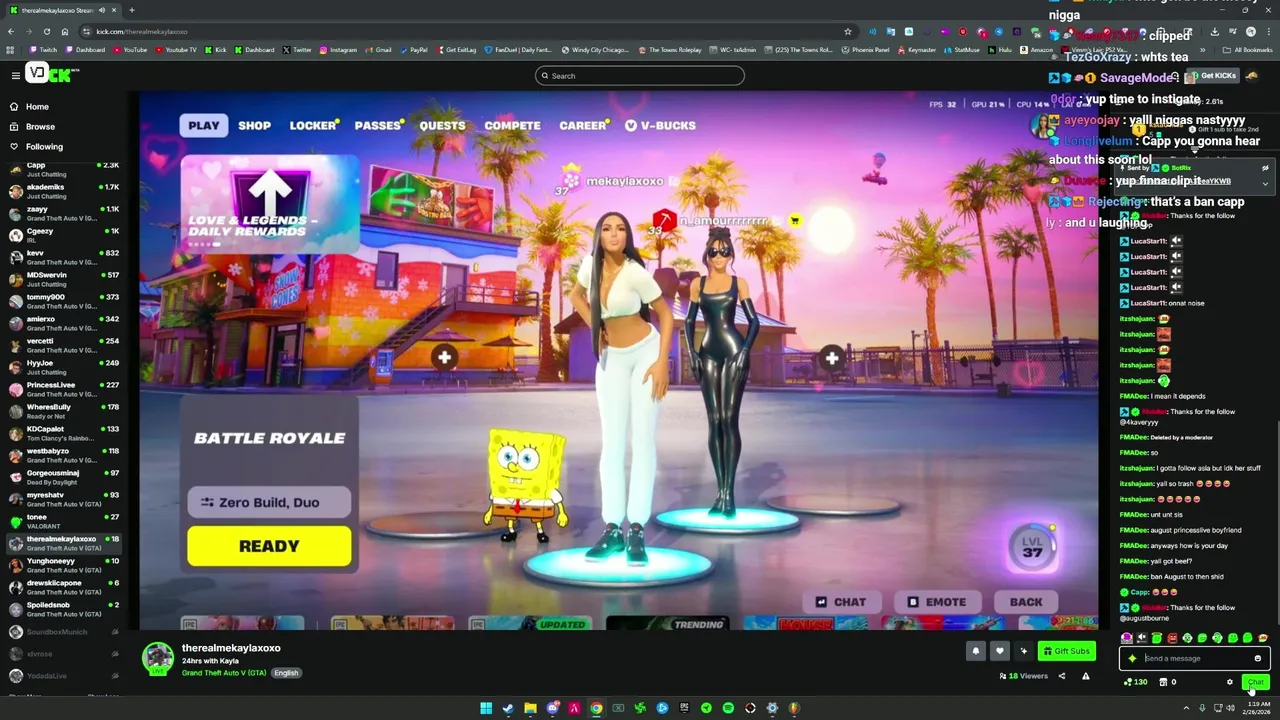
Task: Click the BACK button in lobby
Action: (1025, 602)
